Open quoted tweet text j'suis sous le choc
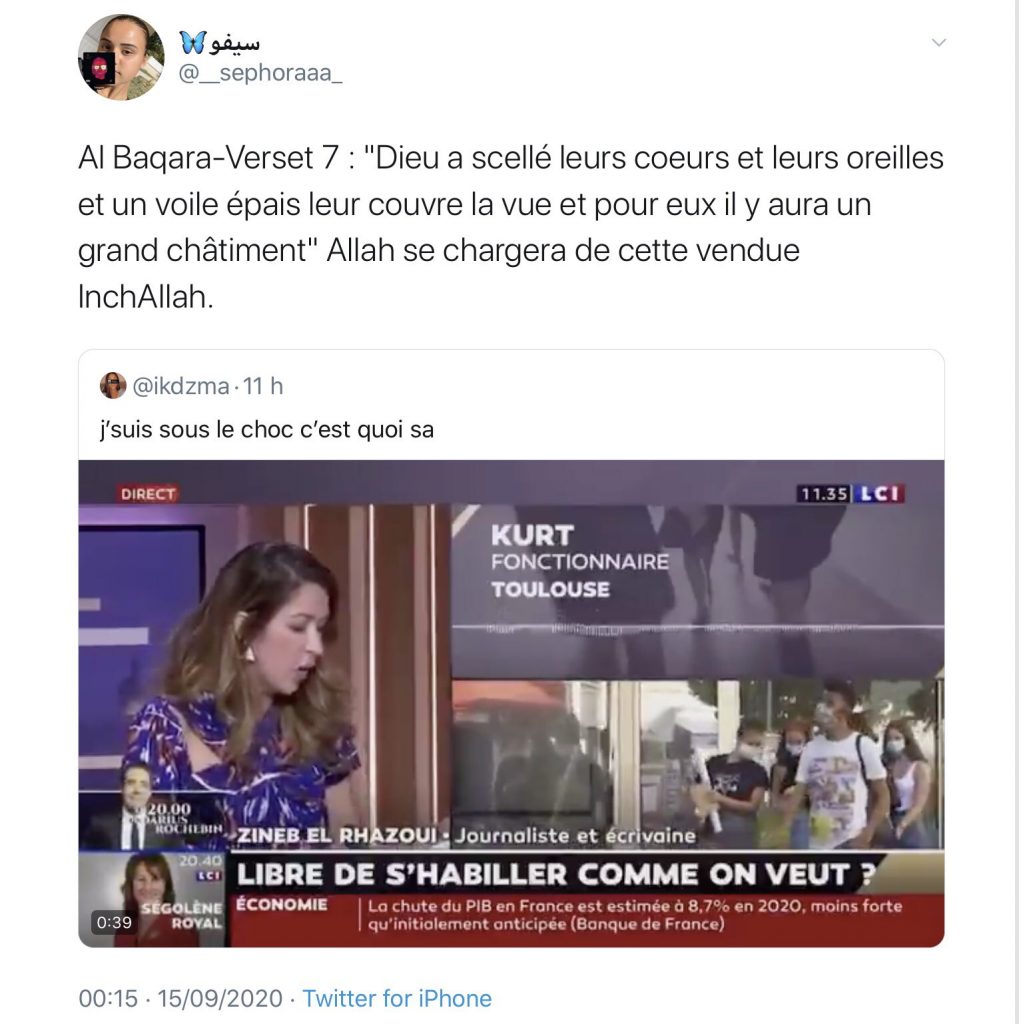This screenshot has width=1021, height=1024. (267, 430)
